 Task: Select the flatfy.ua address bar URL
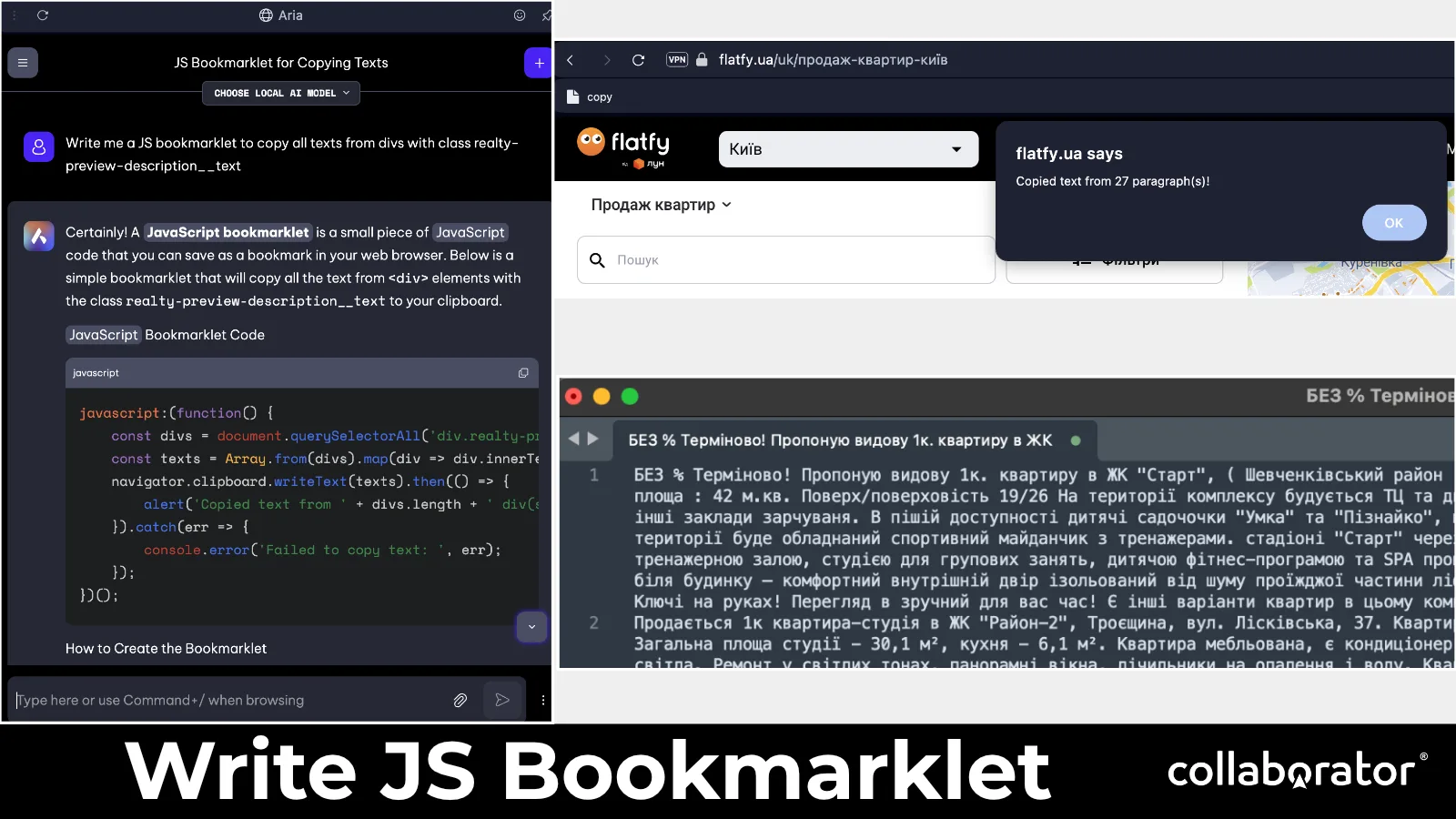click(x=833, y=60)
